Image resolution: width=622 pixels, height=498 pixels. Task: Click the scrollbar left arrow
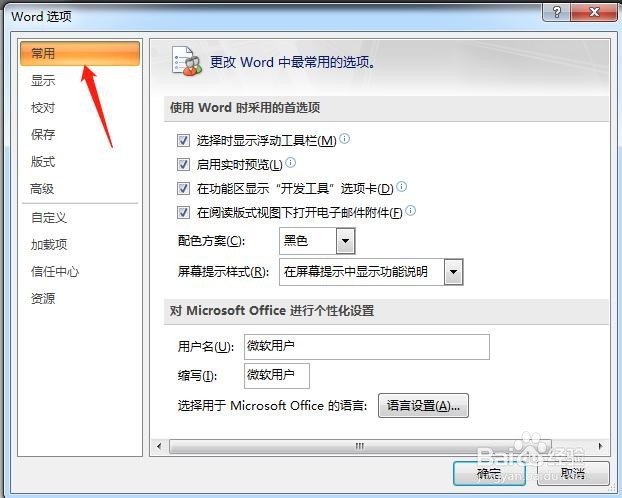(x=159, y=446)
